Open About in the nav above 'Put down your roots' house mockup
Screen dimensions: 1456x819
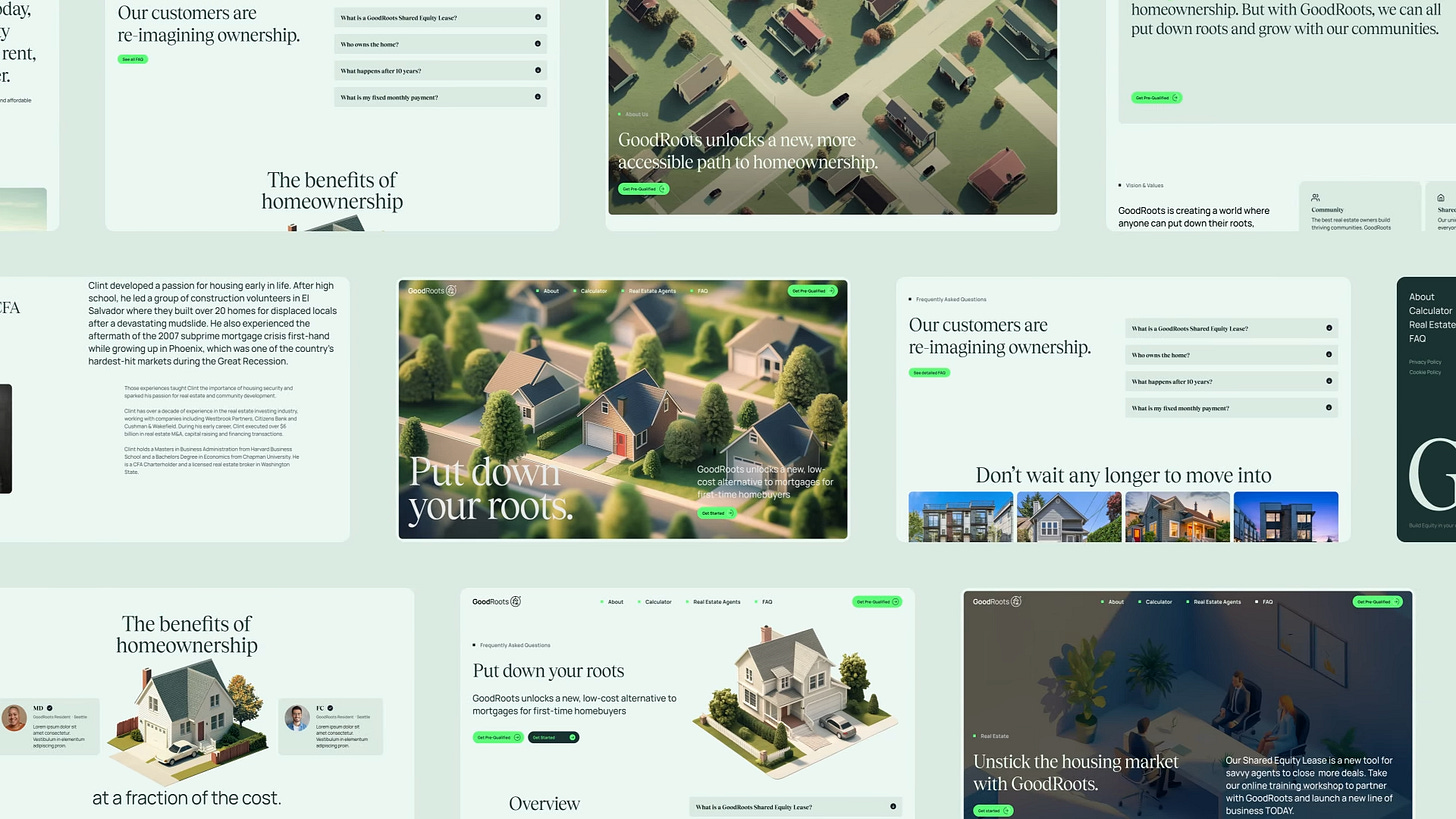tap(615, 602)
